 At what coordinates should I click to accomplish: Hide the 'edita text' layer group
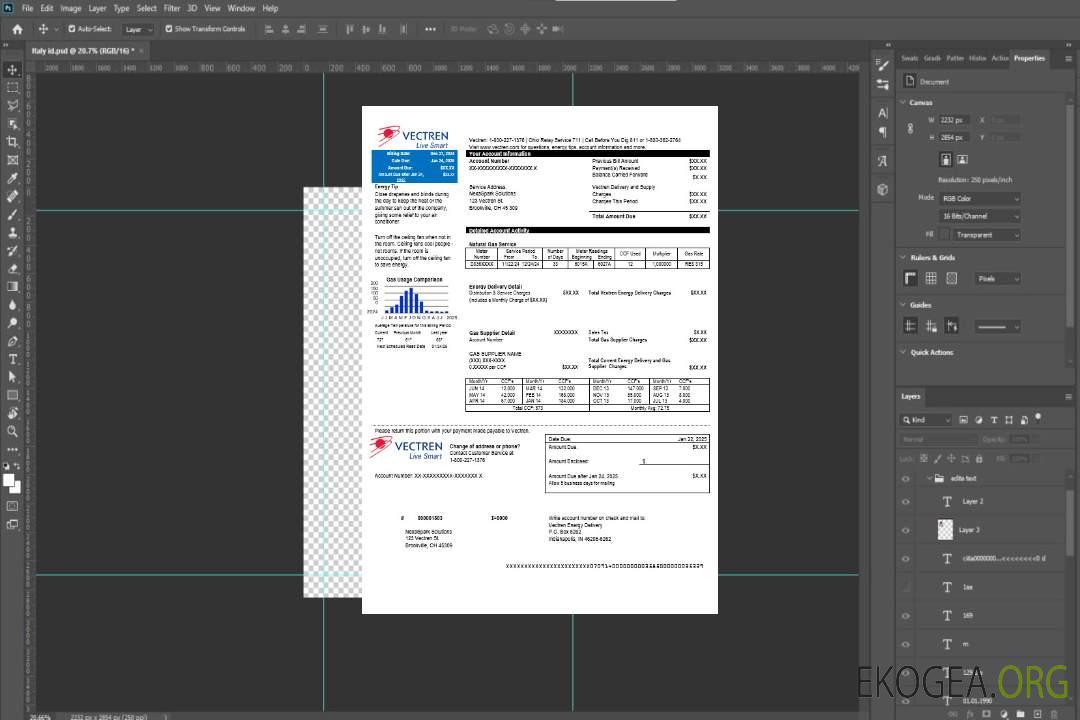point(906,479)
